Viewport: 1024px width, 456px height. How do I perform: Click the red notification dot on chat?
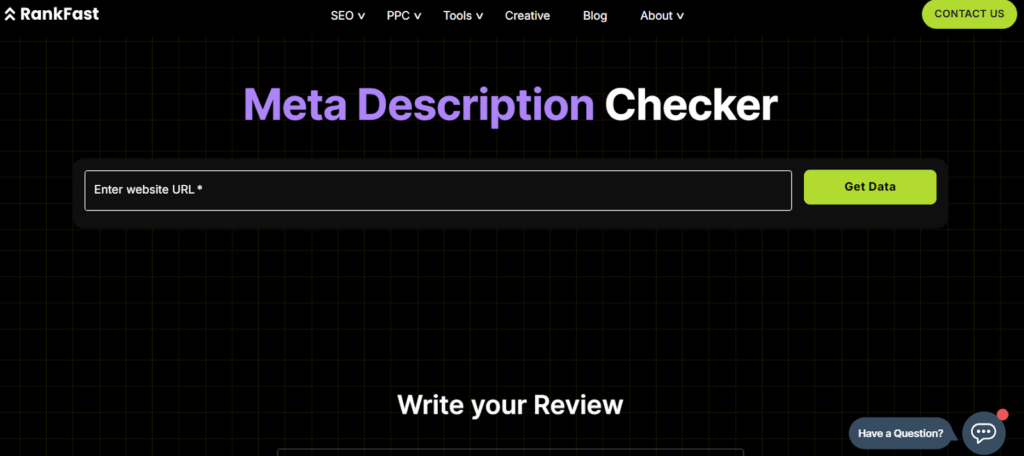pos(1002,414)
